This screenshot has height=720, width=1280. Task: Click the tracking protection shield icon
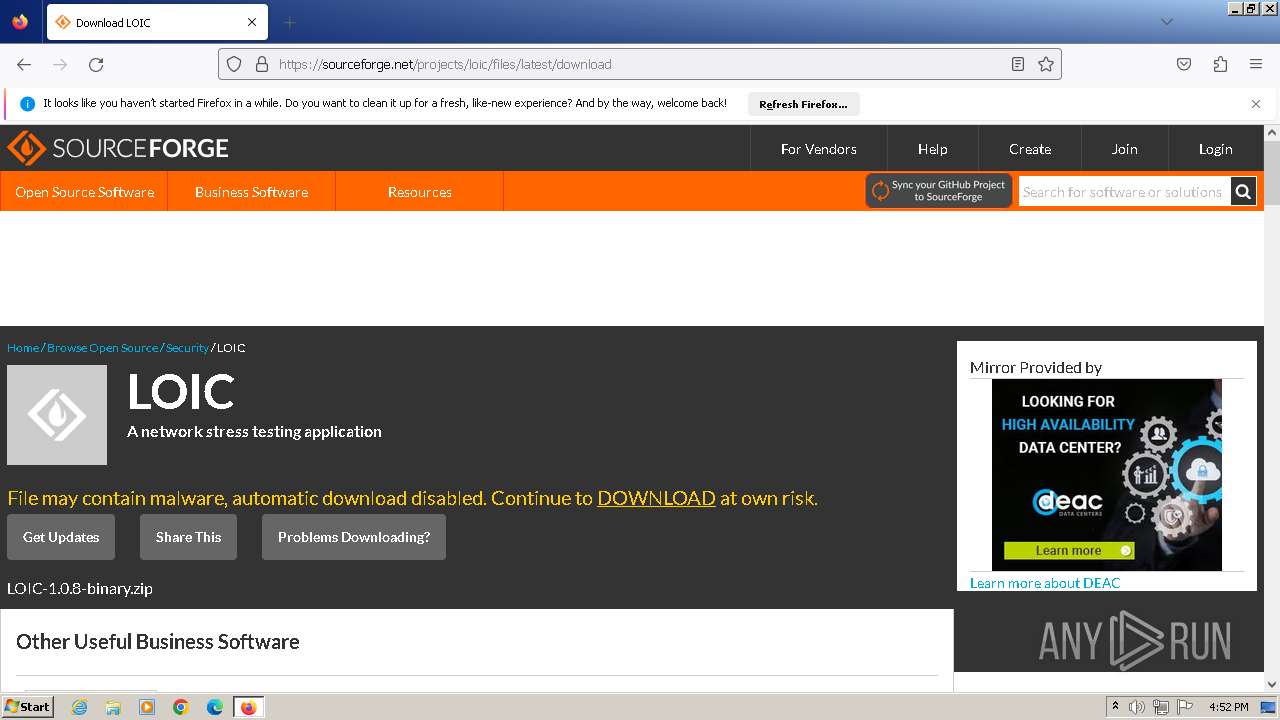pos(234,64)
